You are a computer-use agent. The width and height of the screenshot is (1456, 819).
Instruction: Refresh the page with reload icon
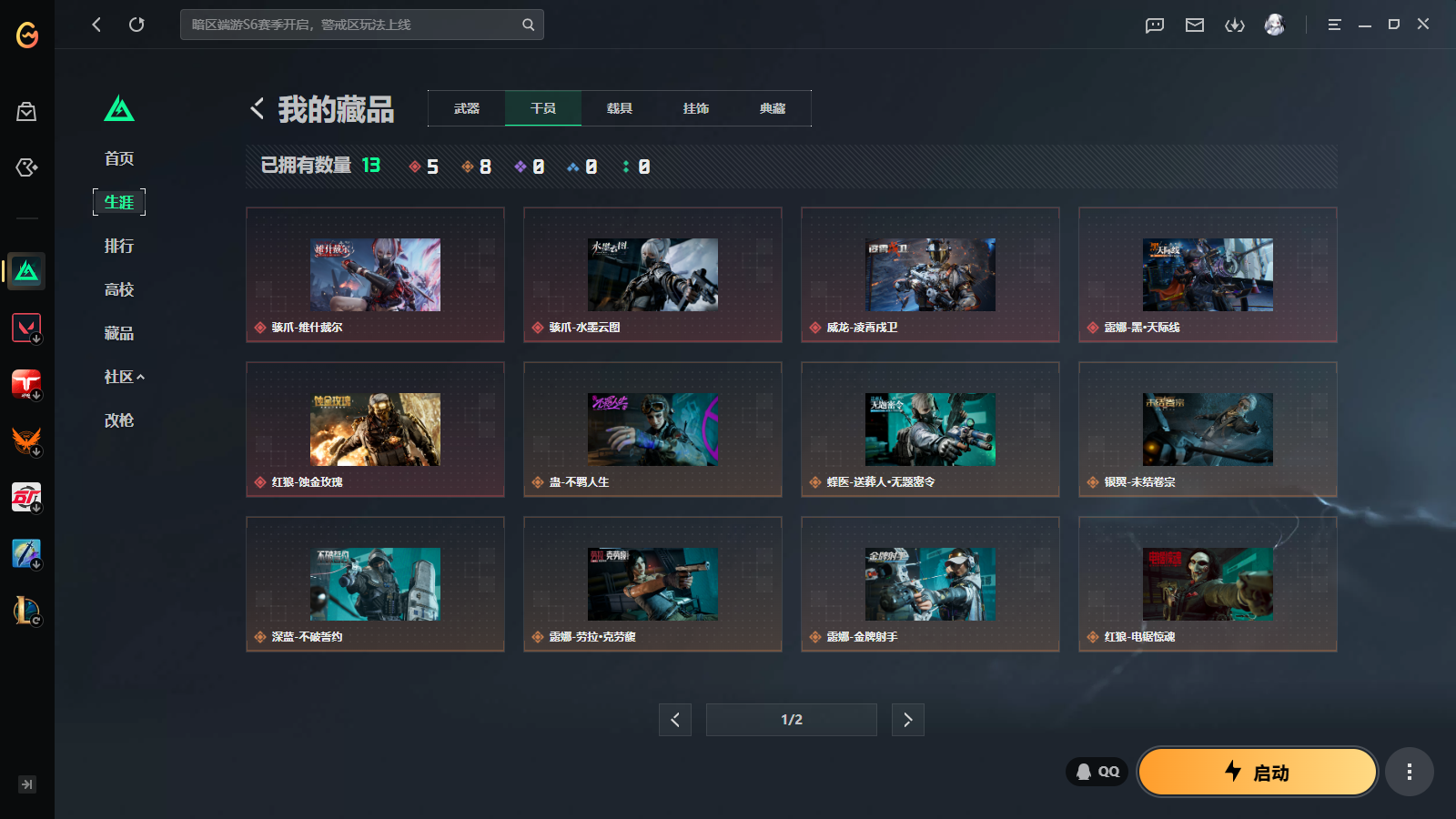click(136, 25)
